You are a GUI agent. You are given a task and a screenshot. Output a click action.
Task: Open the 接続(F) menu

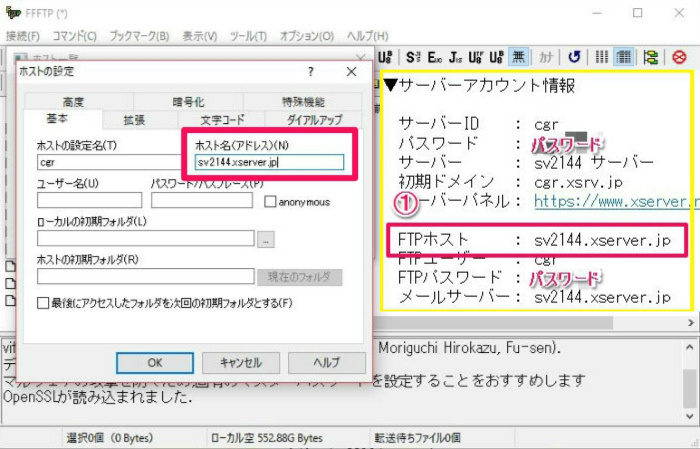tap(22, 36)
